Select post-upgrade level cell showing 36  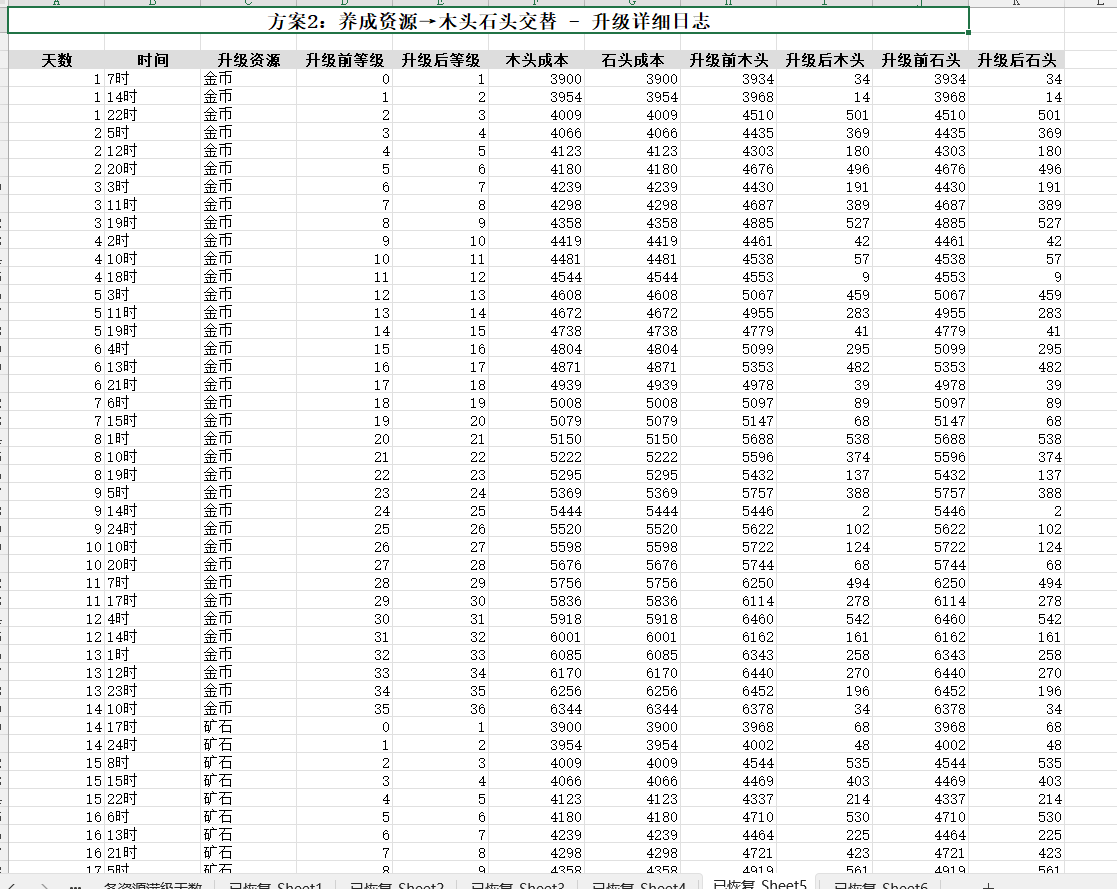click(x=440, y=709)
